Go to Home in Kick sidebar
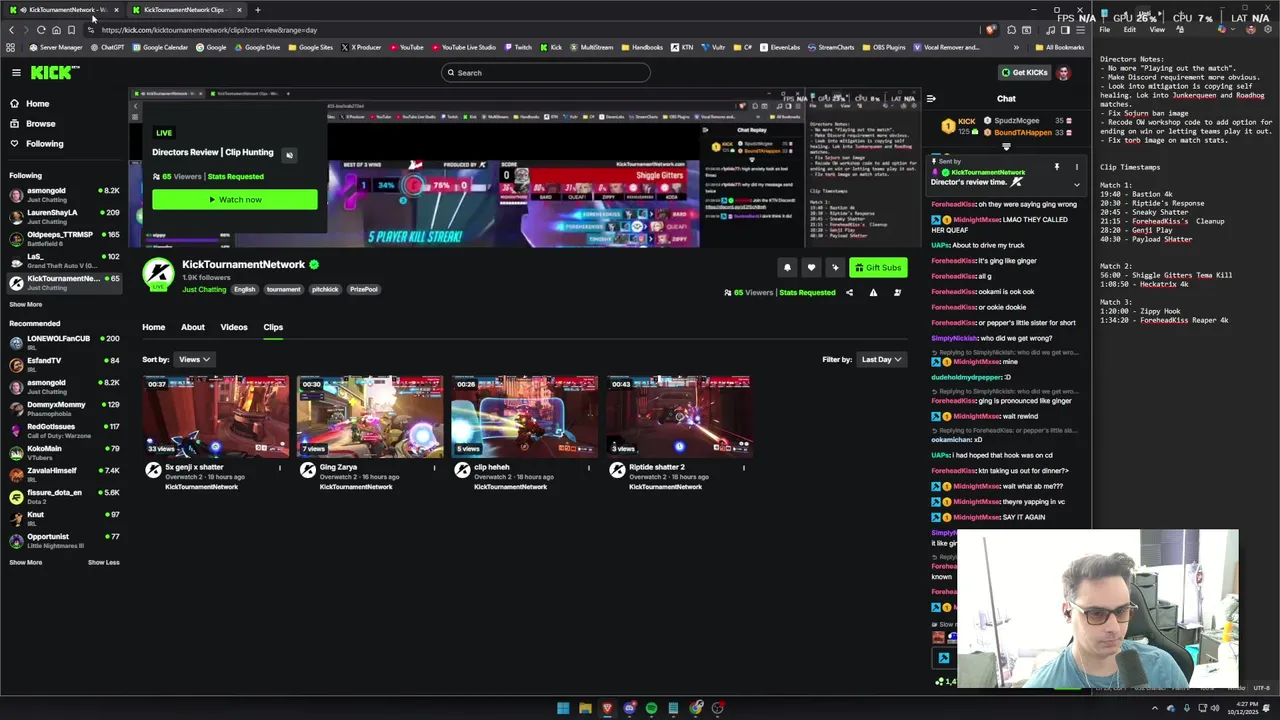This screenshot has height=720, width=1280. pyautogui.click(x=37, y=104)
